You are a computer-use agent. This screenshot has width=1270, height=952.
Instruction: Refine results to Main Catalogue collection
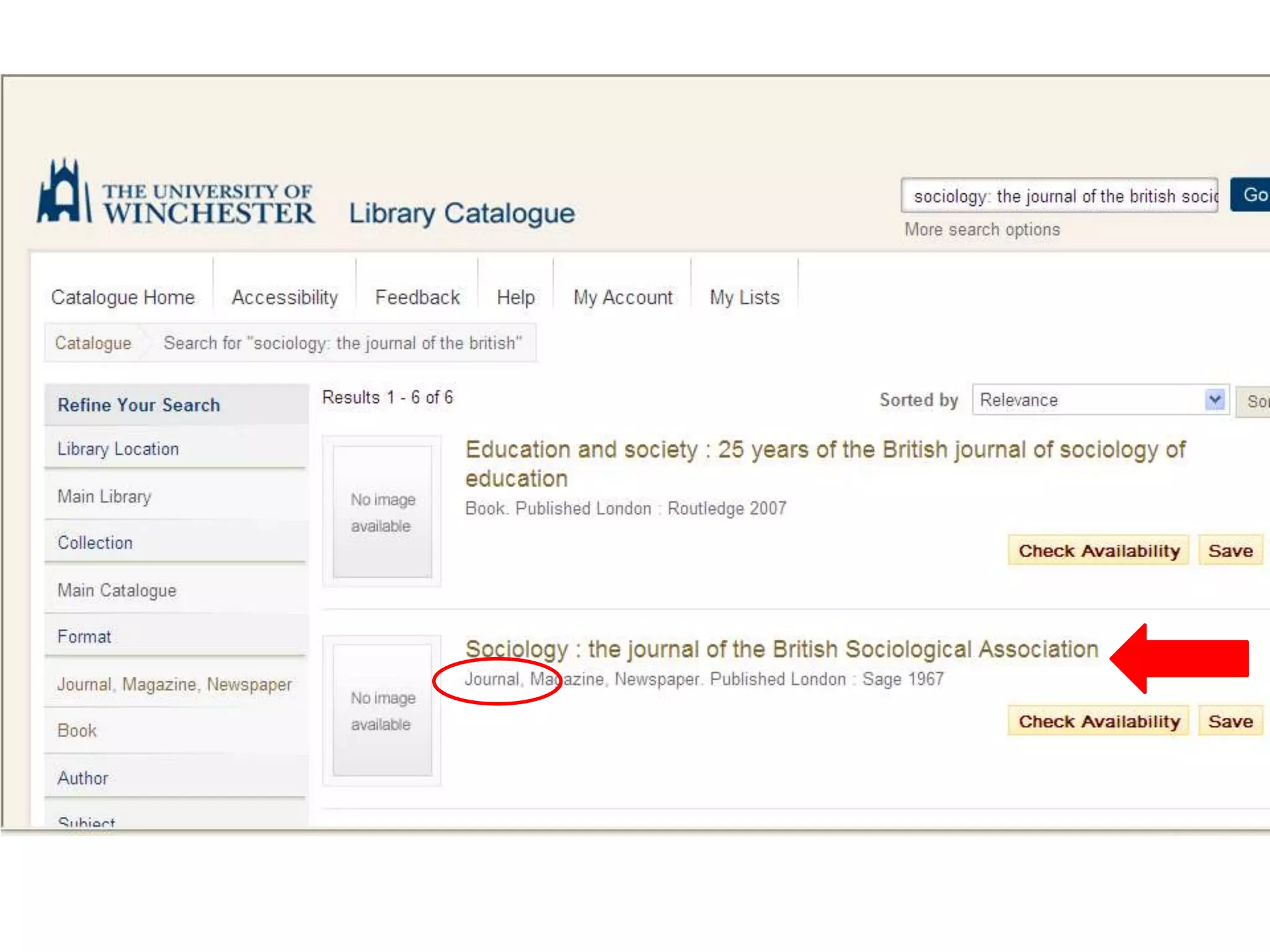(117, 590)
